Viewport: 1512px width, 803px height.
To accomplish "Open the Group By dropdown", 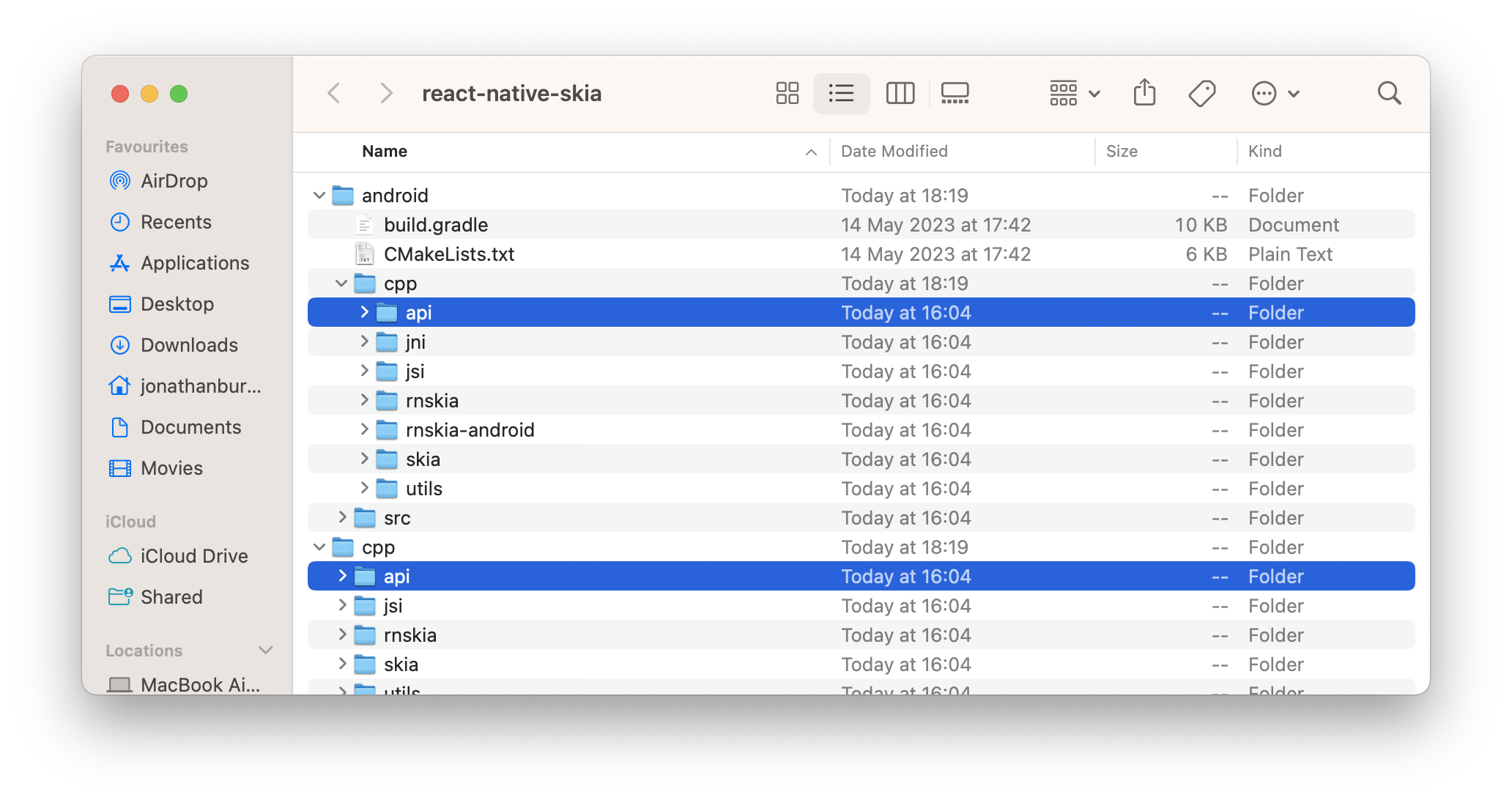I will (x=1074, y=93).
